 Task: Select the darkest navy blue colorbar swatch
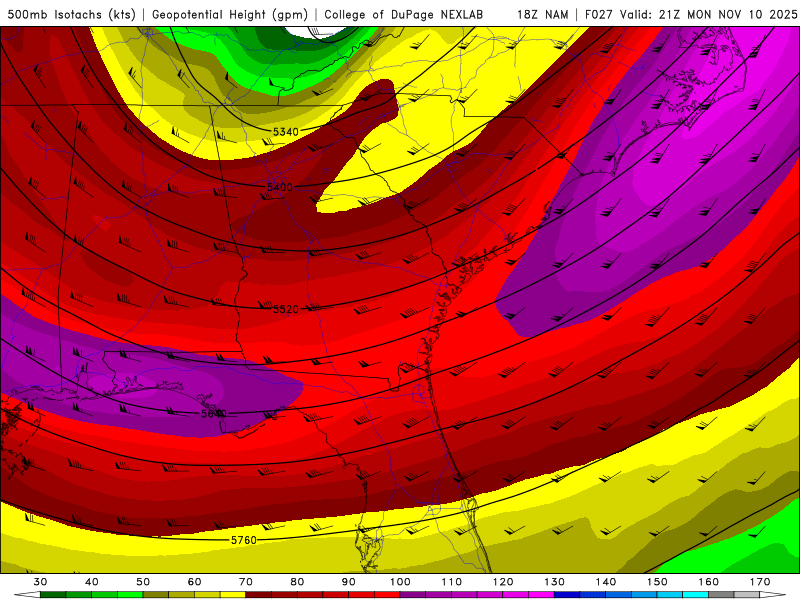tap(567, 594)
